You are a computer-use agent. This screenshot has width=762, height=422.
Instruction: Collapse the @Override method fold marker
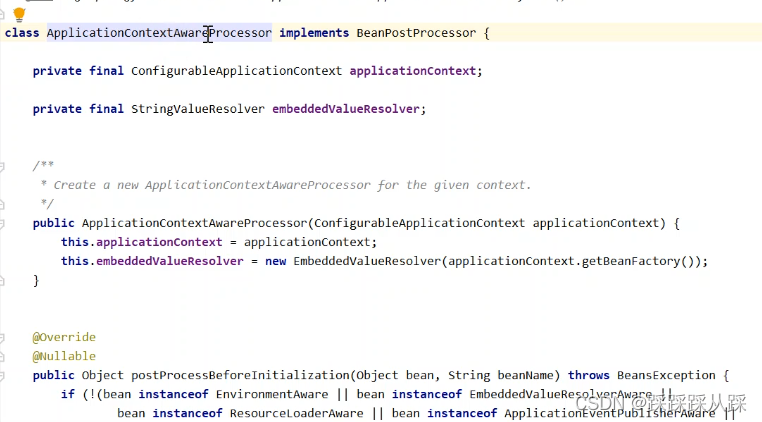pyautogui.click(x=2, y=338)
